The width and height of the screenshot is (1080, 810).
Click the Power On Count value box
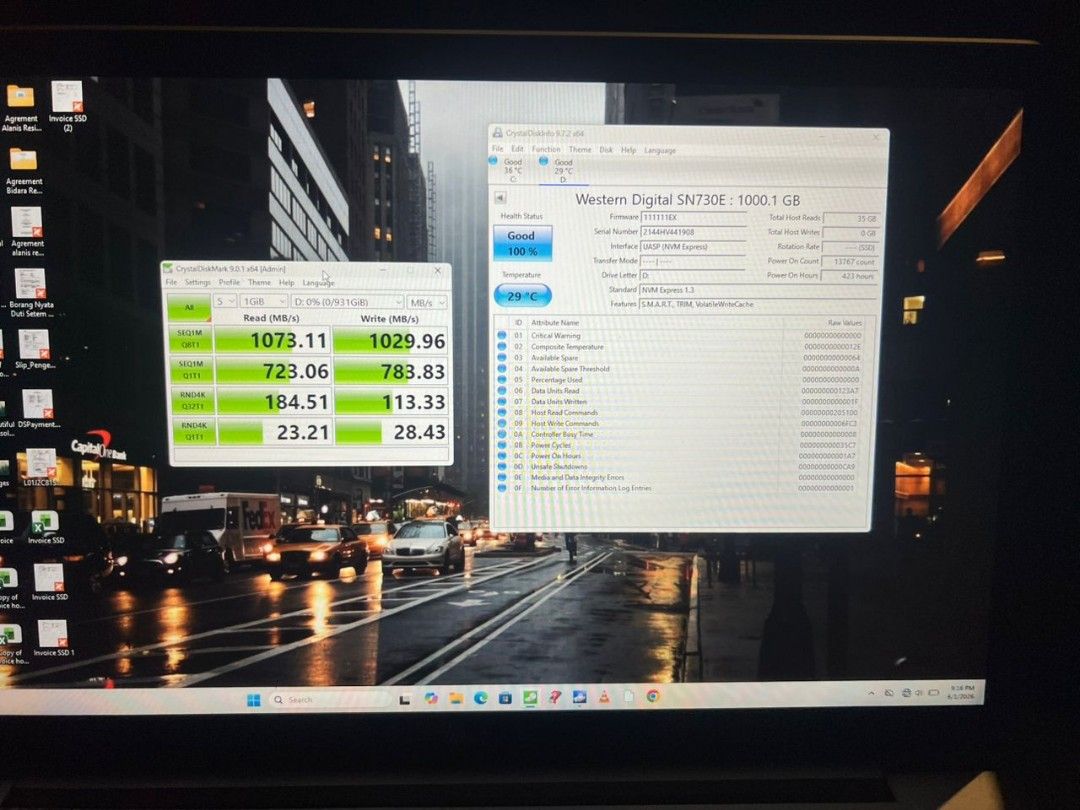coord(851,261)
